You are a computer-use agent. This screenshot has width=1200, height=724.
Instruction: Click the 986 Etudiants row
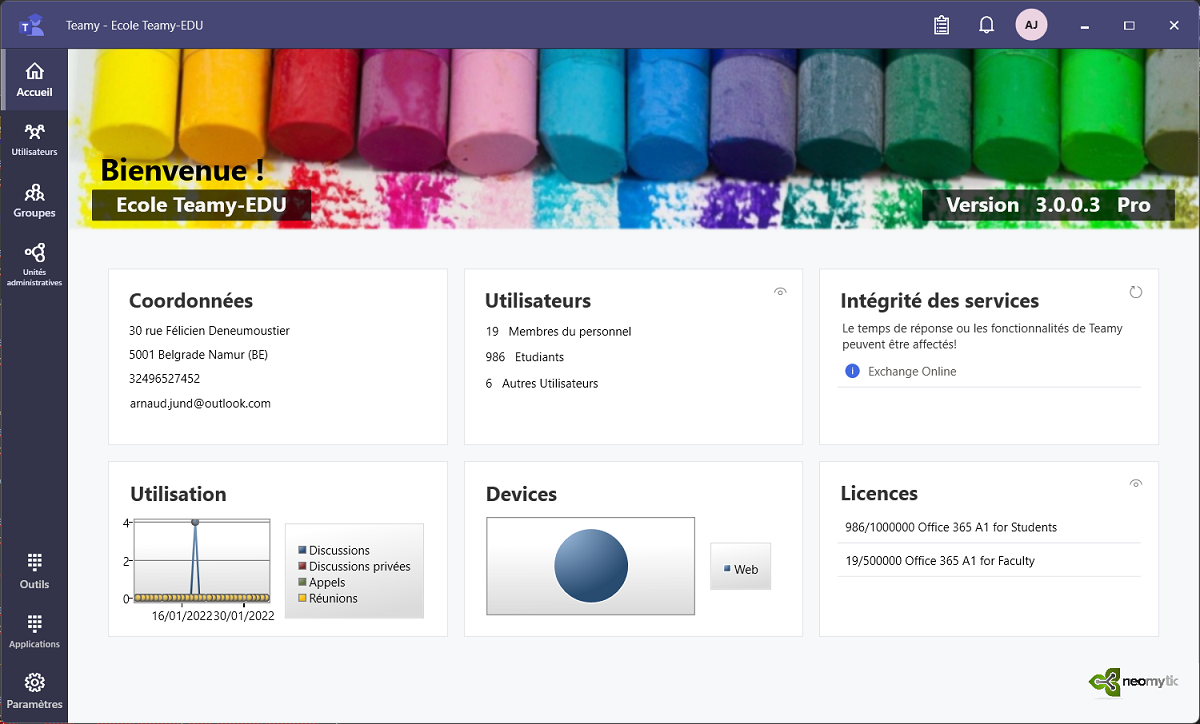coord(525,357)
